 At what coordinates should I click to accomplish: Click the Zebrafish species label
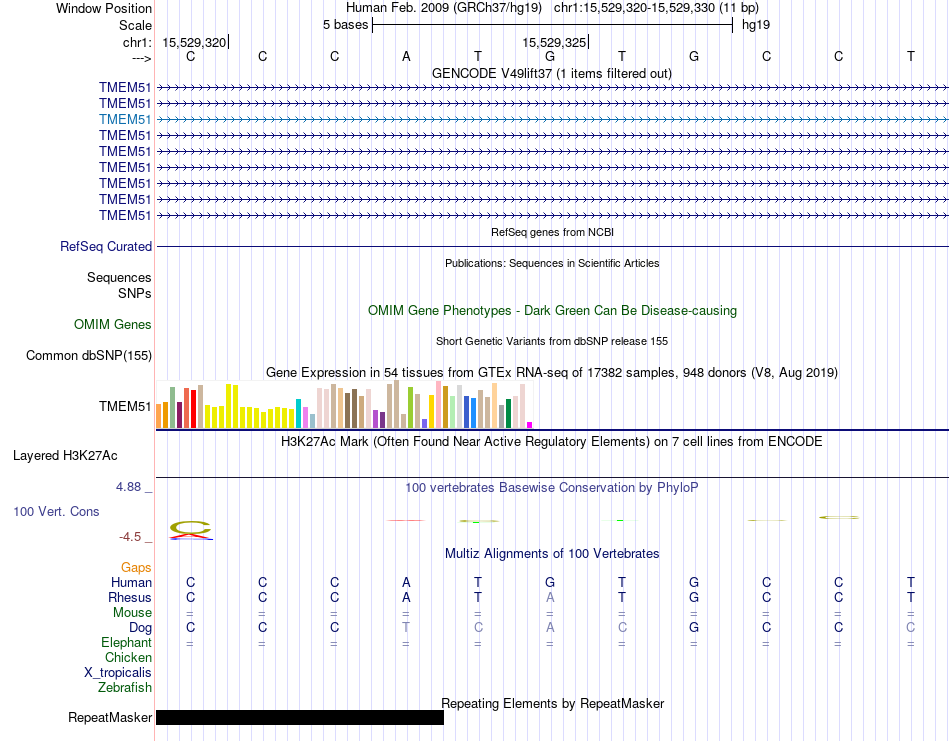[125, 688]
